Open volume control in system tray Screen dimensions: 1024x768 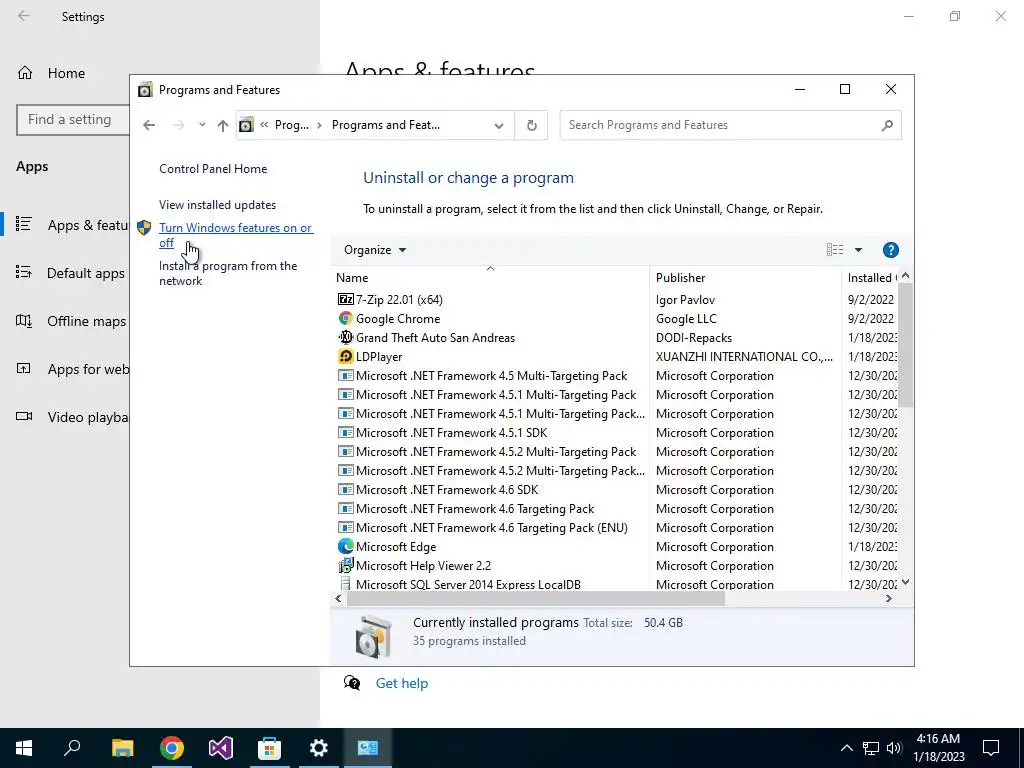click(894, 748)
